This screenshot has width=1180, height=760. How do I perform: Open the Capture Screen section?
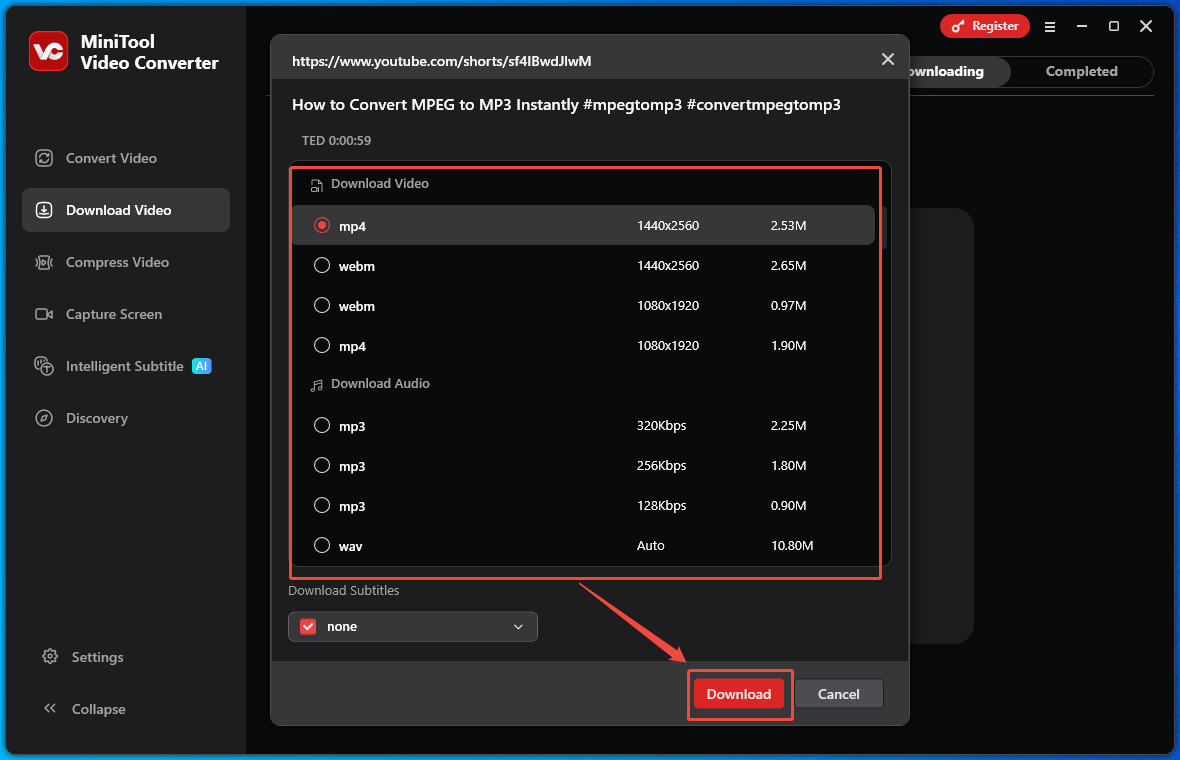click(126, 314)
